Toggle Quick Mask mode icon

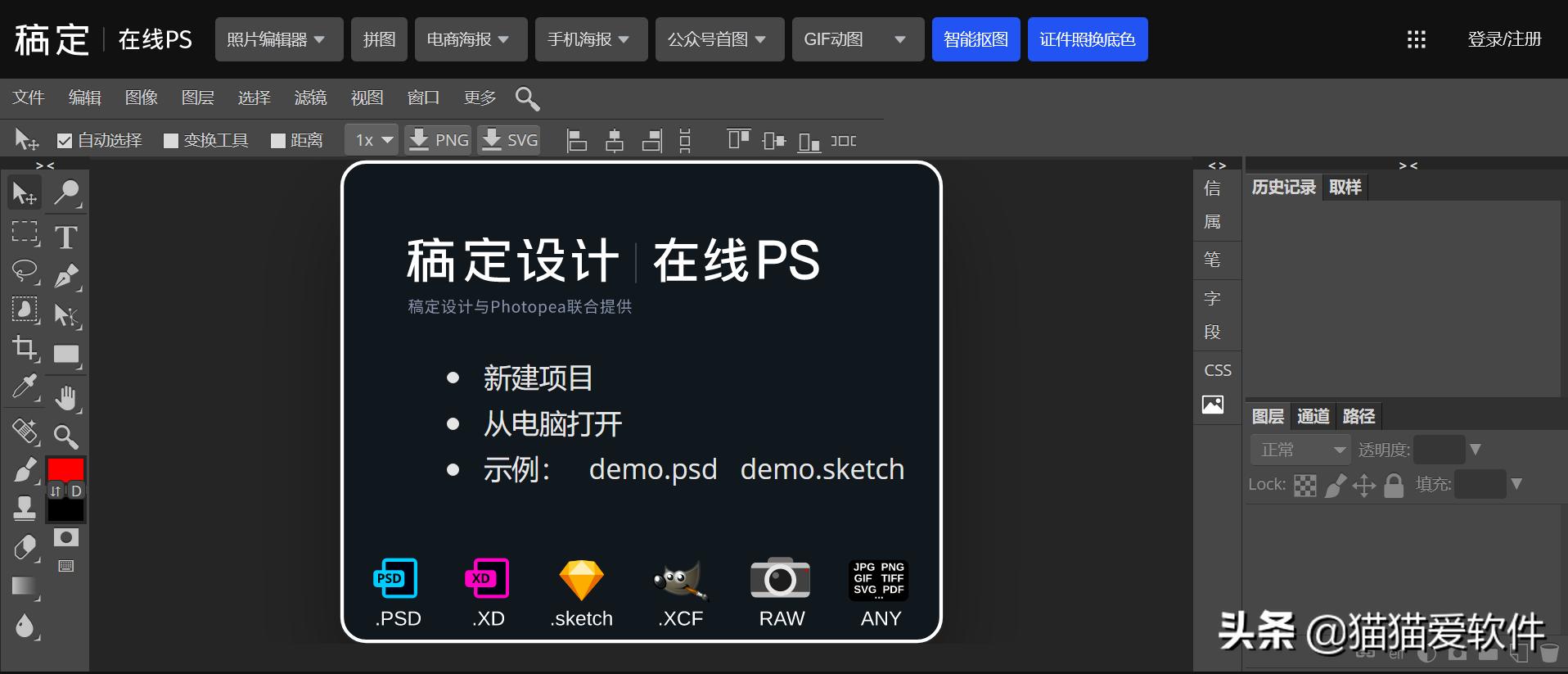66,537
